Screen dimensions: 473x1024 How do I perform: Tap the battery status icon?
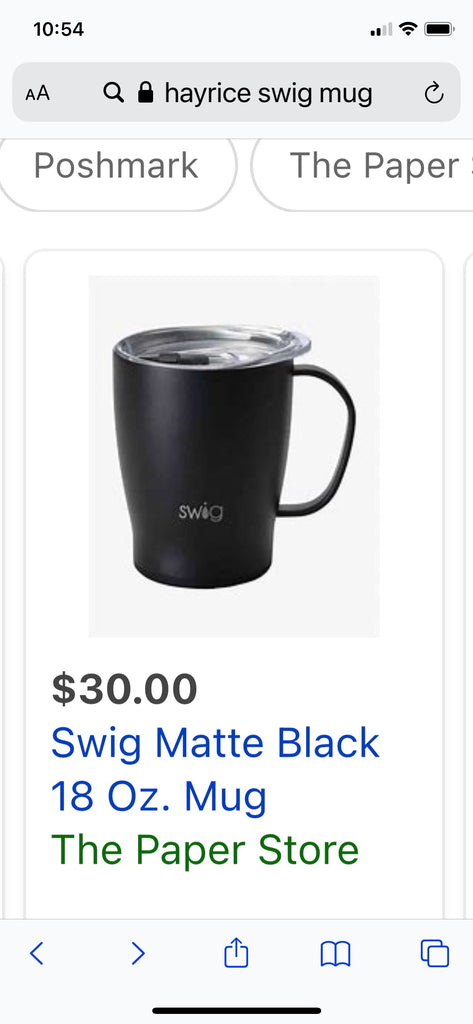(x=439, y=29)
